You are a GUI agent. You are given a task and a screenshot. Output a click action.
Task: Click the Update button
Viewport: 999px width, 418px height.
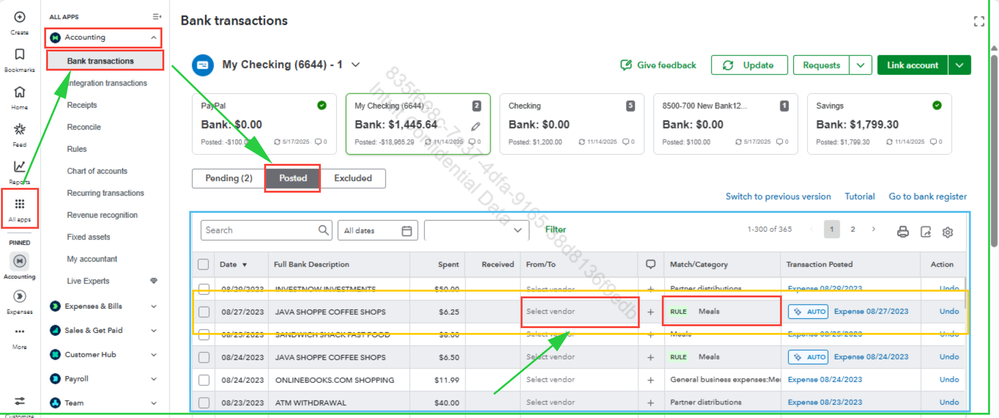[x=749, y=65]
